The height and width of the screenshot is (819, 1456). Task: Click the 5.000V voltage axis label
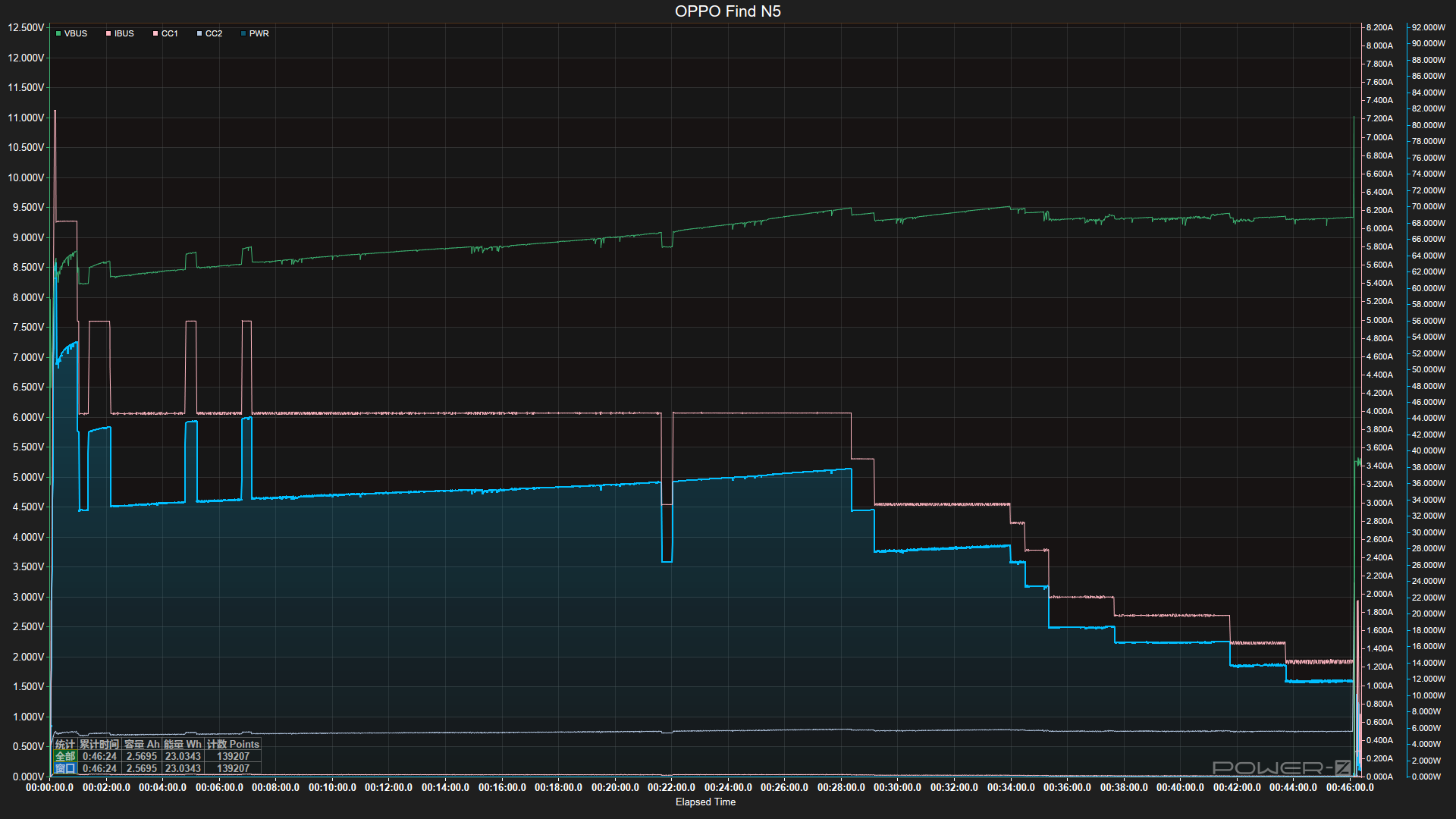(x=28, y=477)
